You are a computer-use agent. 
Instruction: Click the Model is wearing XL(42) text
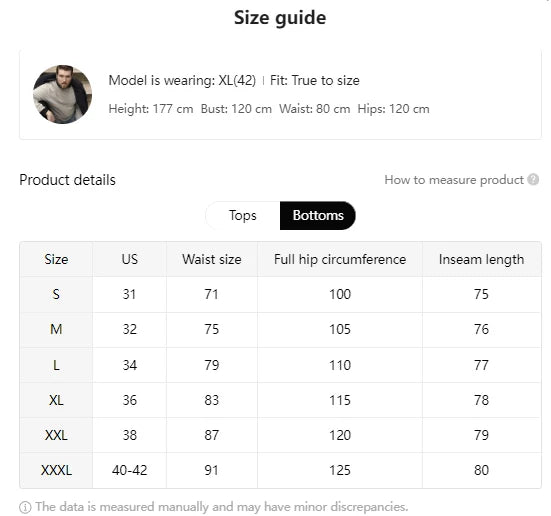pos(182,80)
